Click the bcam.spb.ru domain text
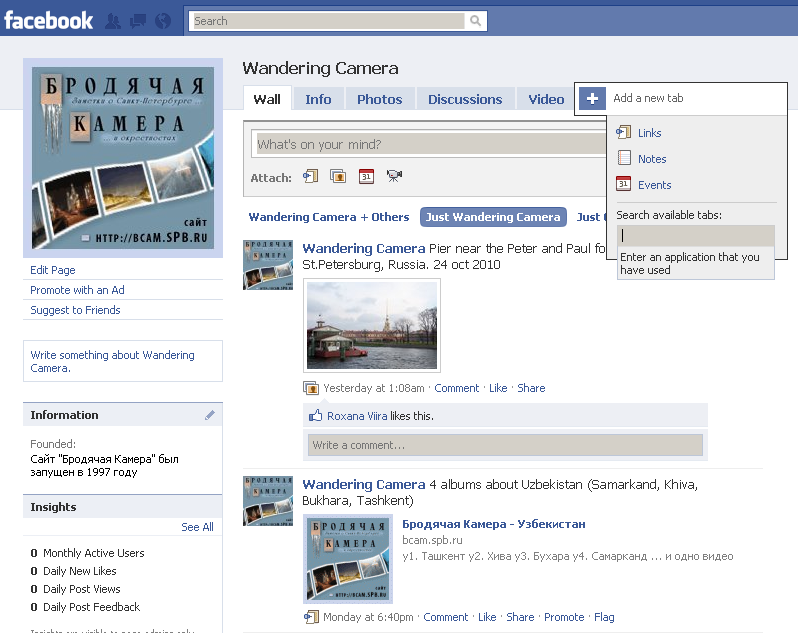The height and width of the screenshot is (633, 798). tap(432, 540)
